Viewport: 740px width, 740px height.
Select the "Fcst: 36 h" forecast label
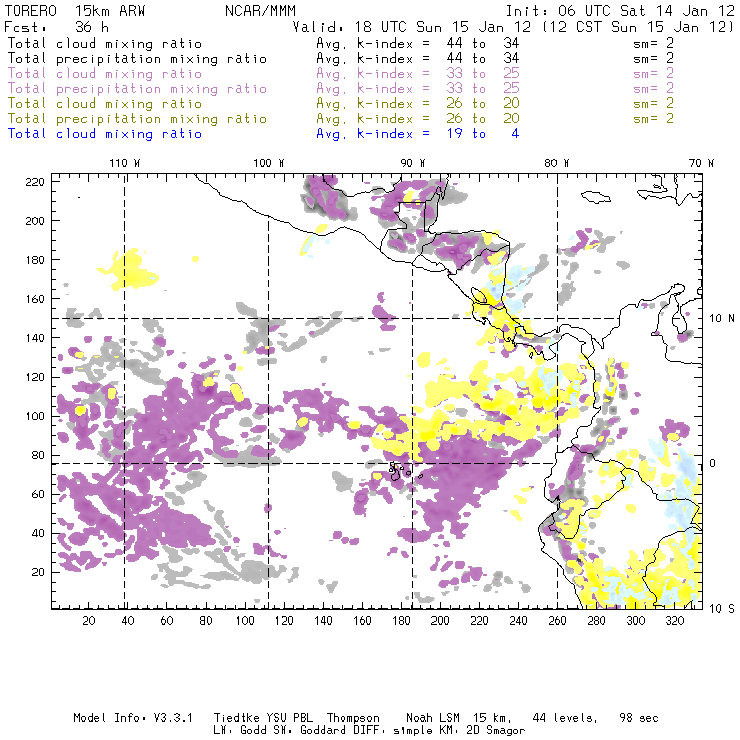(56, 27)
